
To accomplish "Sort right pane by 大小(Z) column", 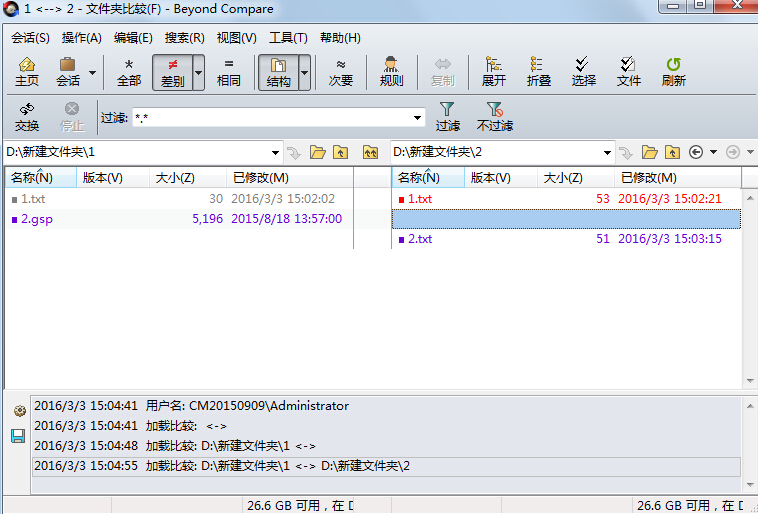I will (x=575, y=178).
